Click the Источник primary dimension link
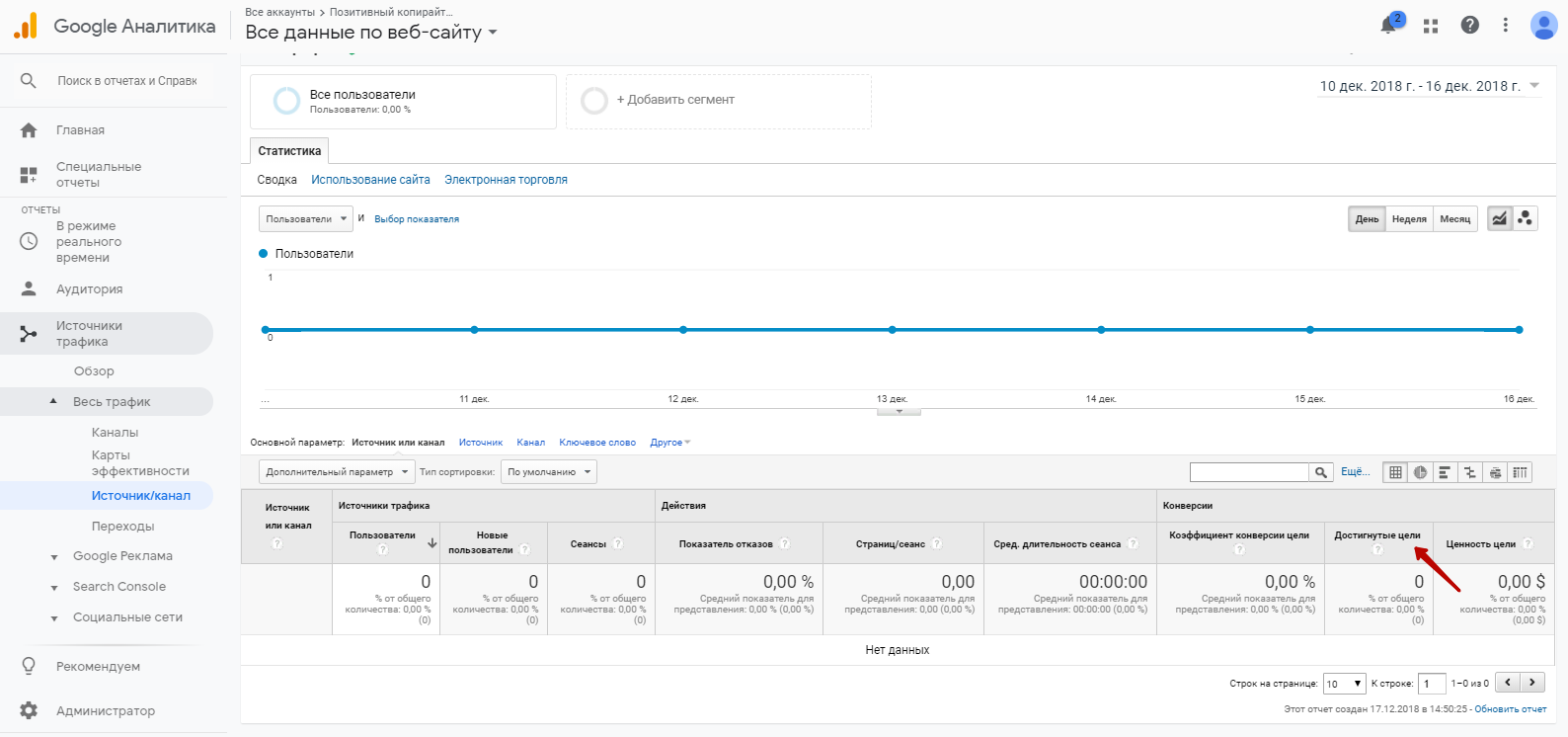Screen dimensions: 1568x737 click(481, 443)
